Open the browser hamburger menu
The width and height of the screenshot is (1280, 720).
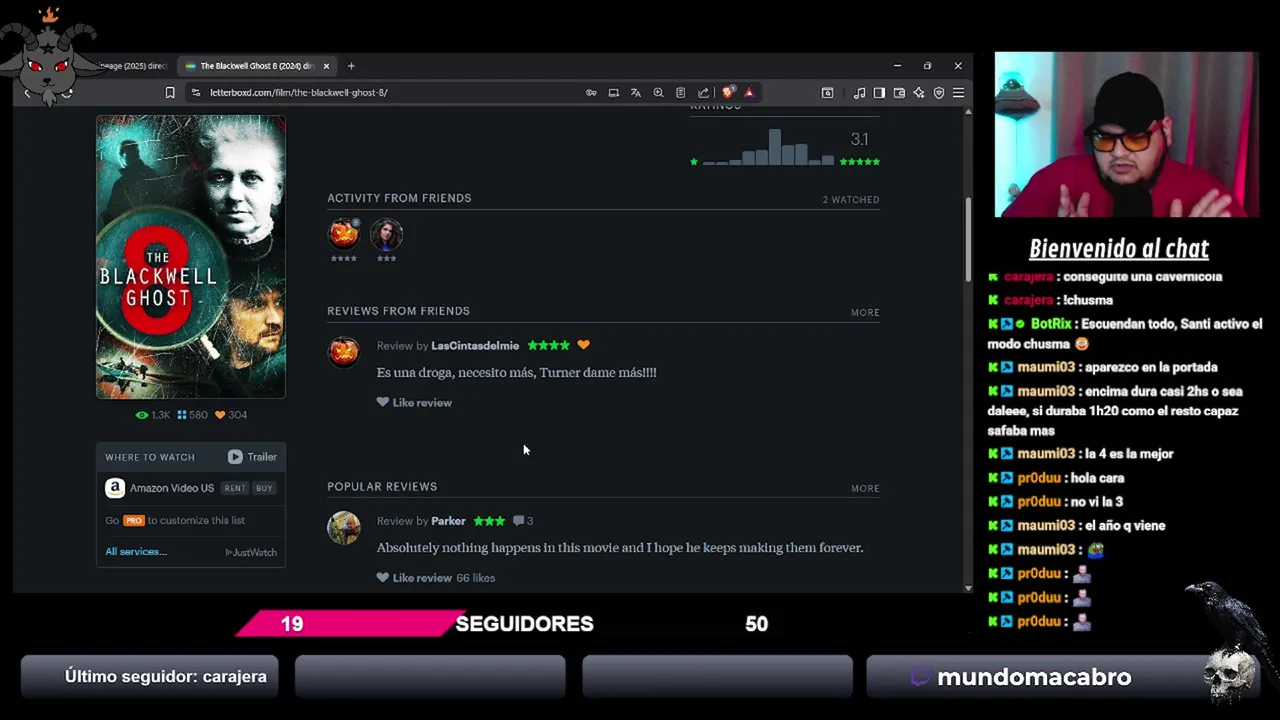coord(958,93)
